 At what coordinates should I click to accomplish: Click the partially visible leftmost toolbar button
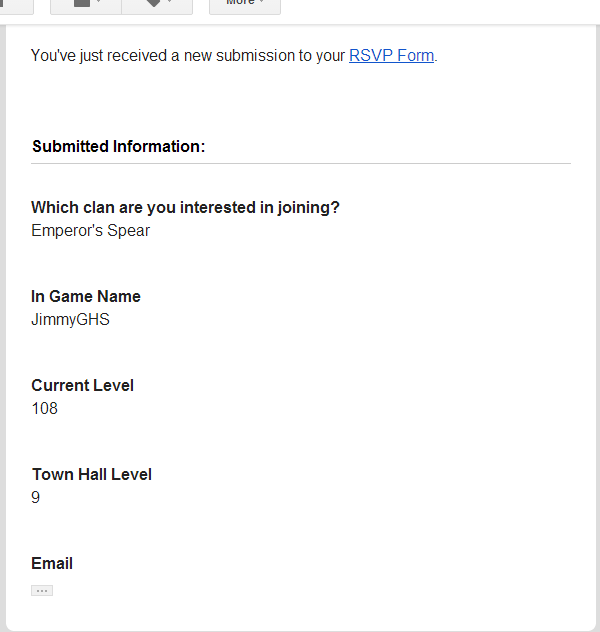[16, 4]
